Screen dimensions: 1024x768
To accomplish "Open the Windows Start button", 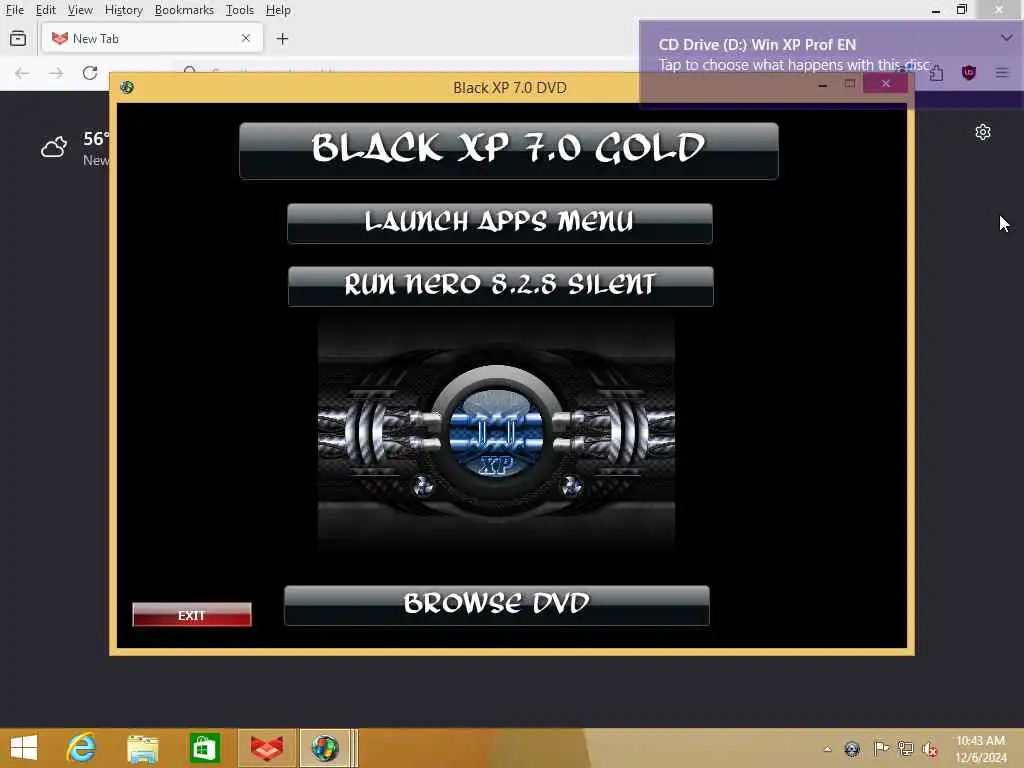I will [24, 748].
